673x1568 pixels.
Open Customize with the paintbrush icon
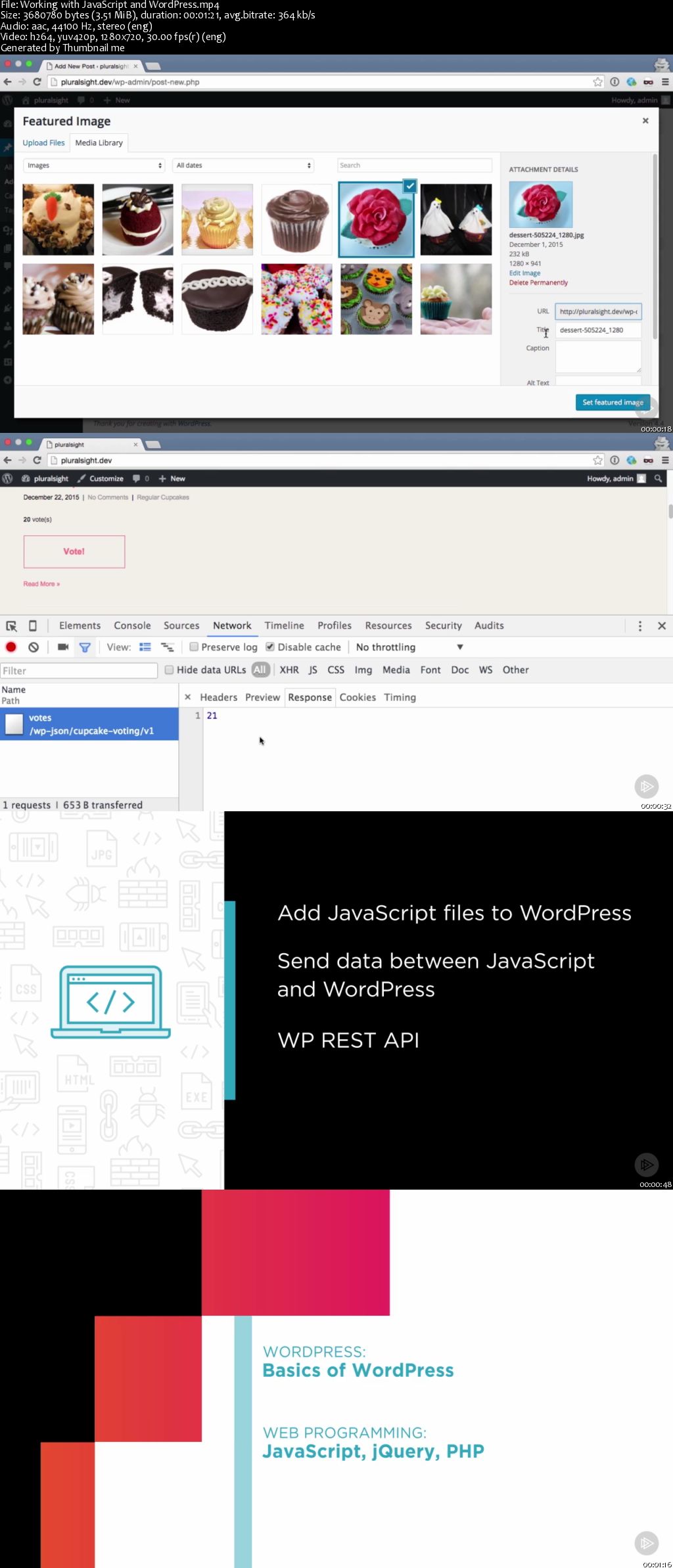pos(101,479)
